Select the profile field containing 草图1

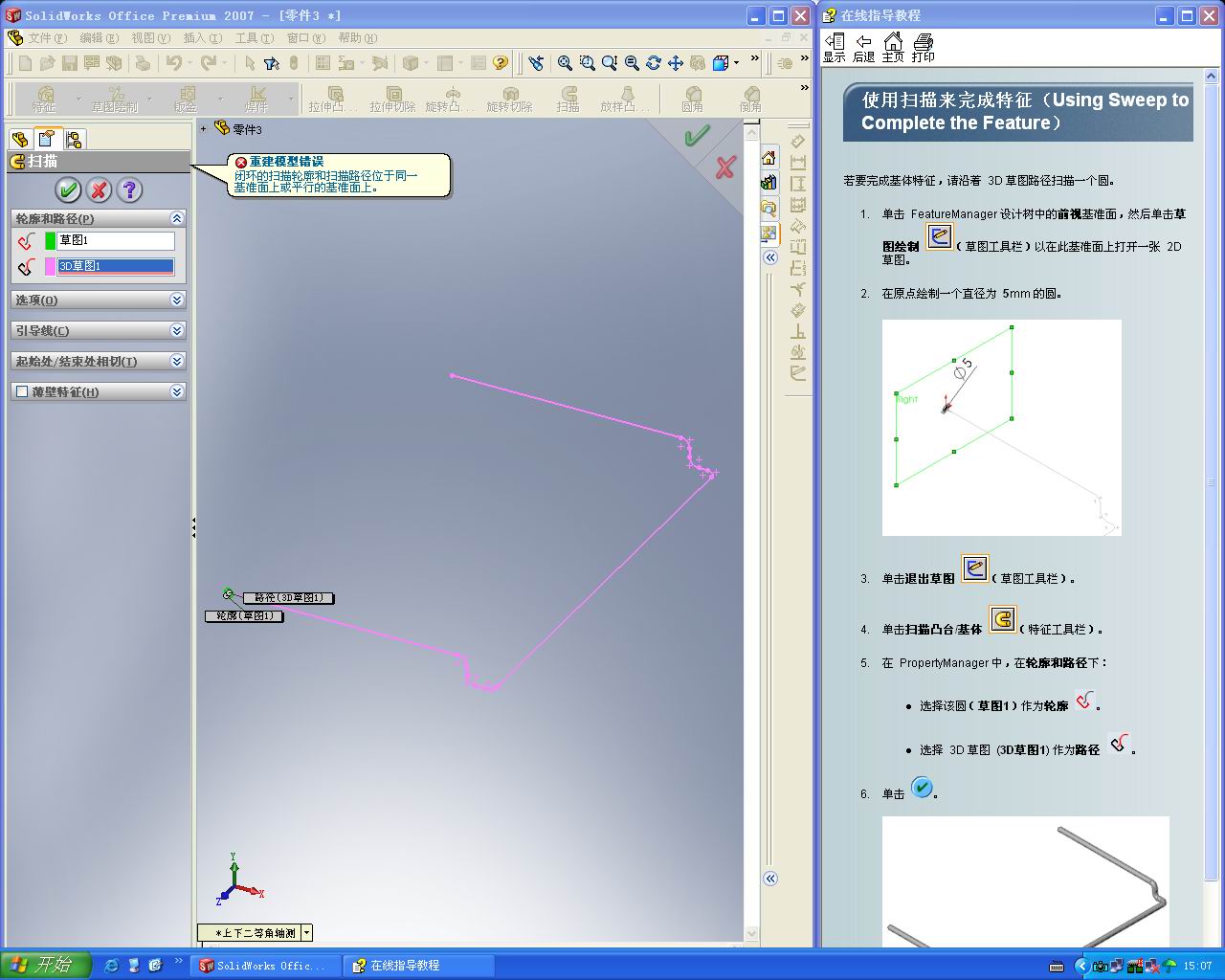pos(116,240)
